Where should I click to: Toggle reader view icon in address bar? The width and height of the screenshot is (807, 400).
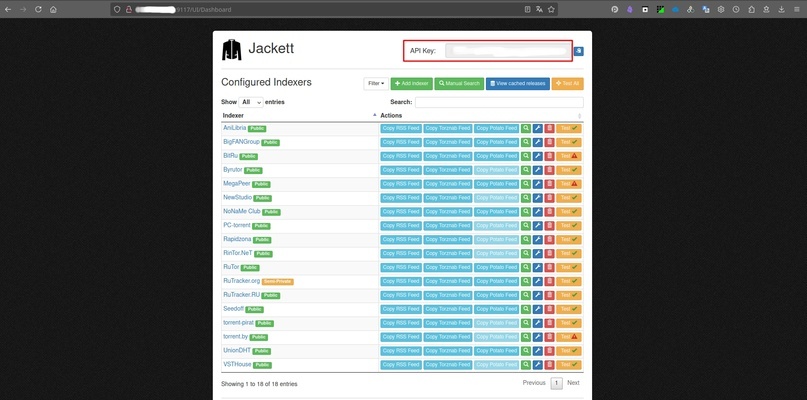tap(528, 9)
